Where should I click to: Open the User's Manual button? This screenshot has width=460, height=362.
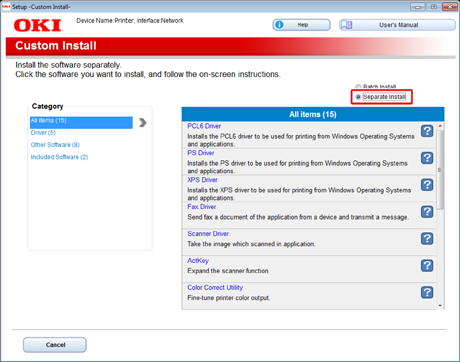pos(397,25)
